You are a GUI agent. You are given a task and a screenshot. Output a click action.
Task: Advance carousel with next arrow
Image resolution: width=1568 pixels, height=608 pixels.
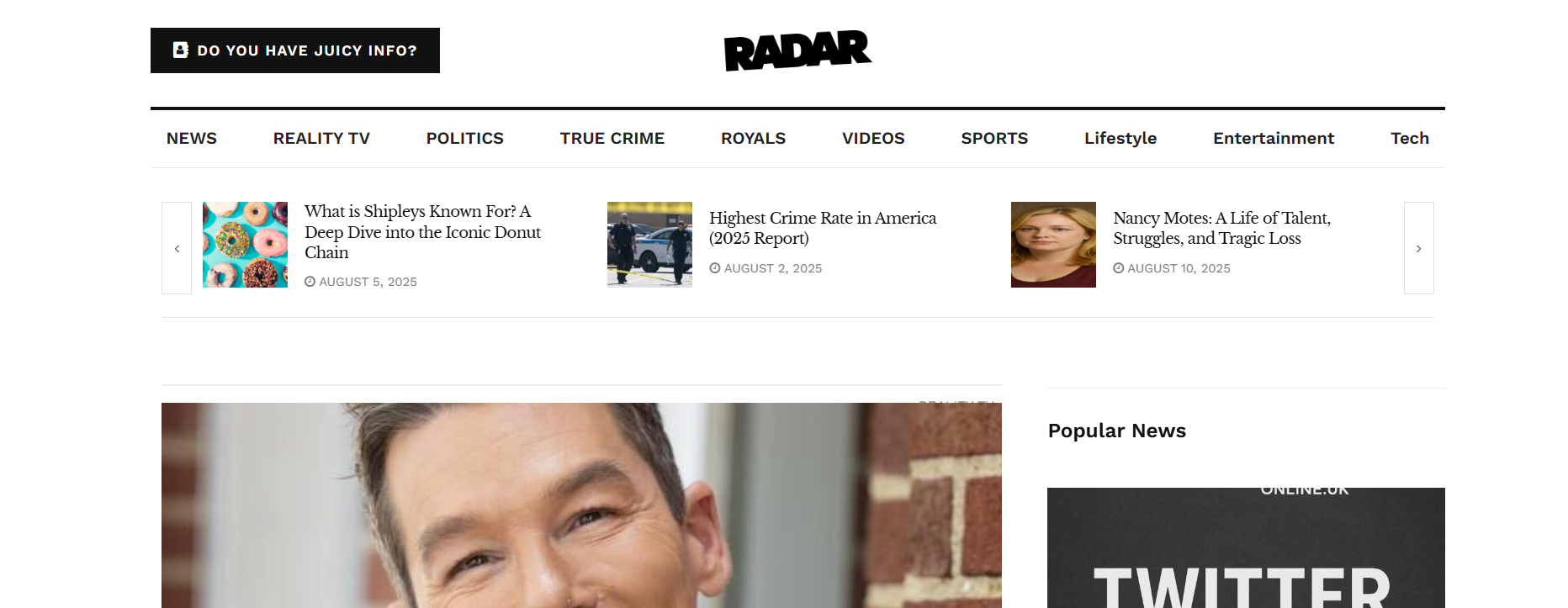click(1418, 248)
